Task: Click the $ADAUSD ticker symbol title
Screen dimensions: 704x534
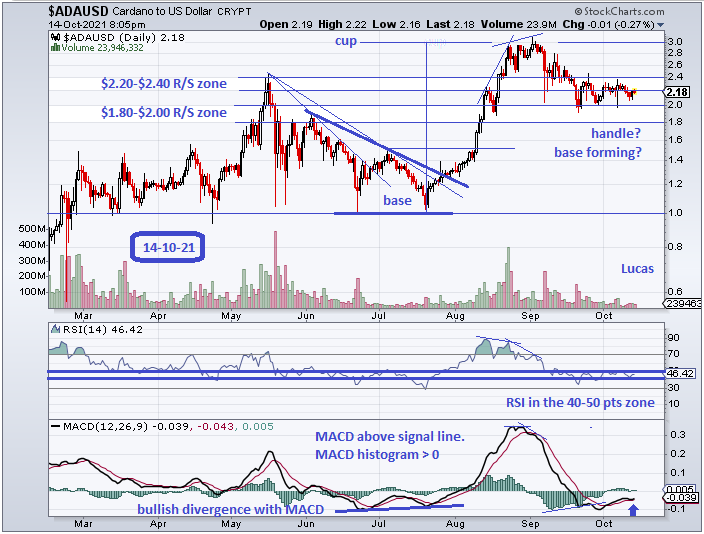Action: (78, 11)
